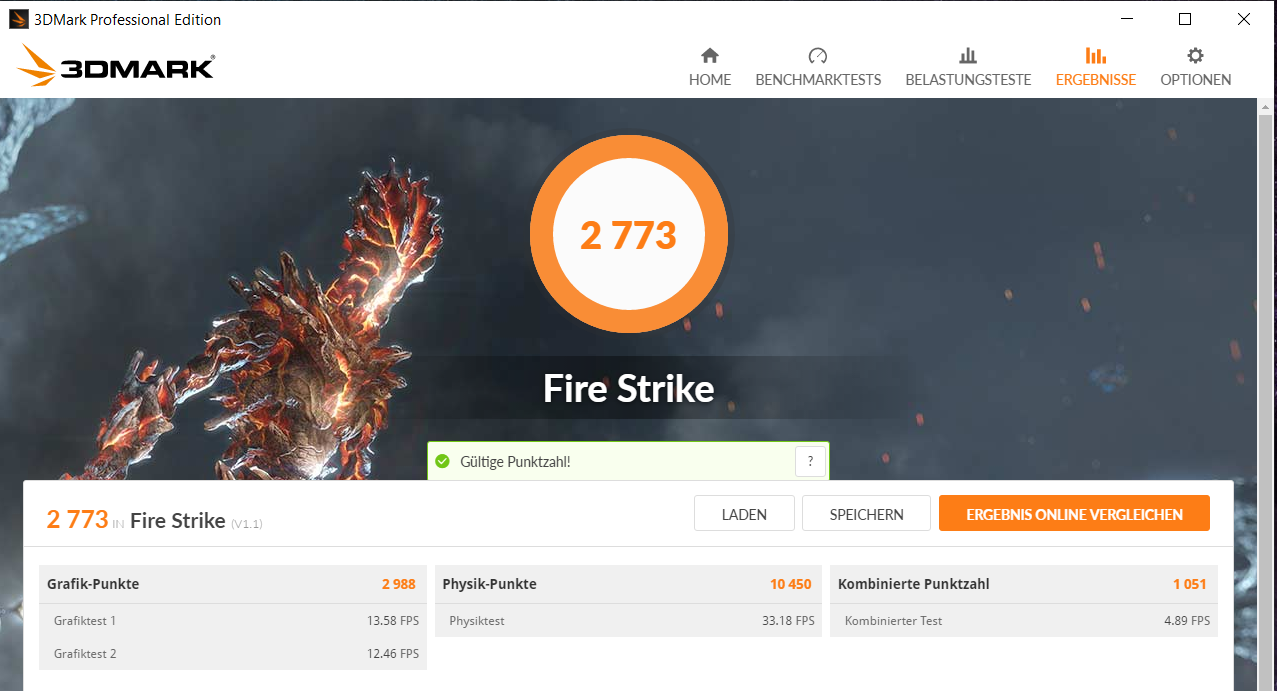Screen dimensions: 1277x691
Task: Click the bar chart icon for Belastungstests
Action: tap(968, 56)
